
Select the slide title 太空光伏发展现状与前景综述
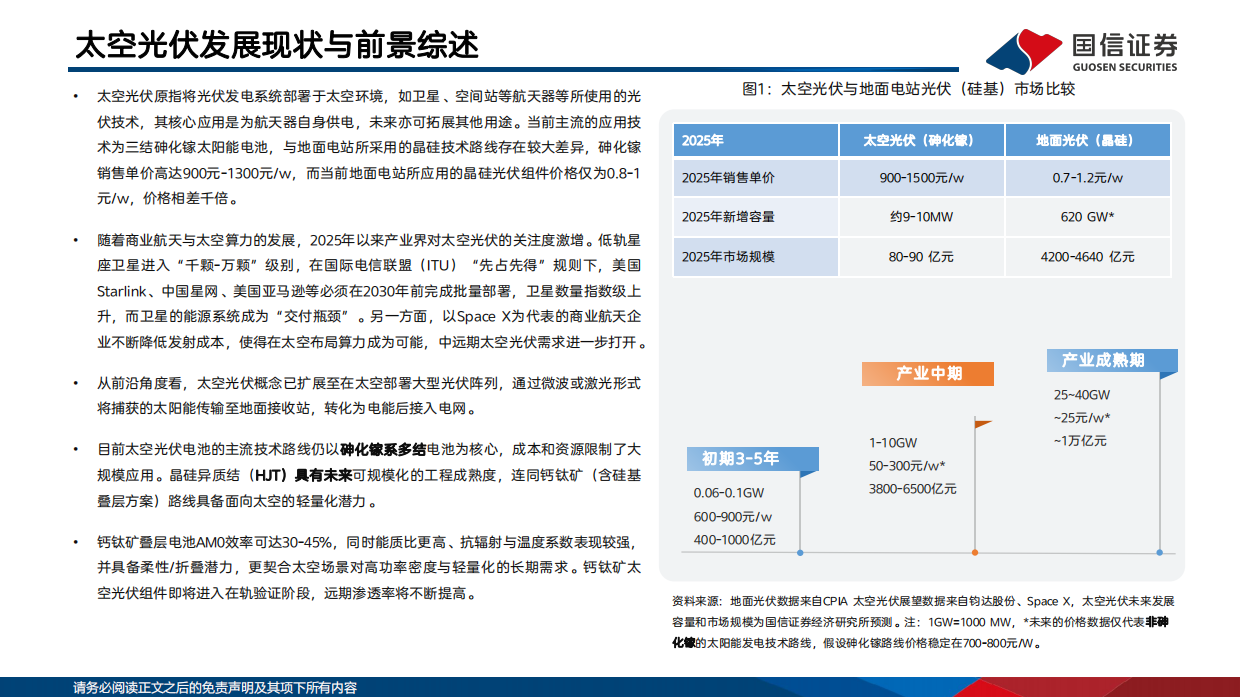[280, 44]
